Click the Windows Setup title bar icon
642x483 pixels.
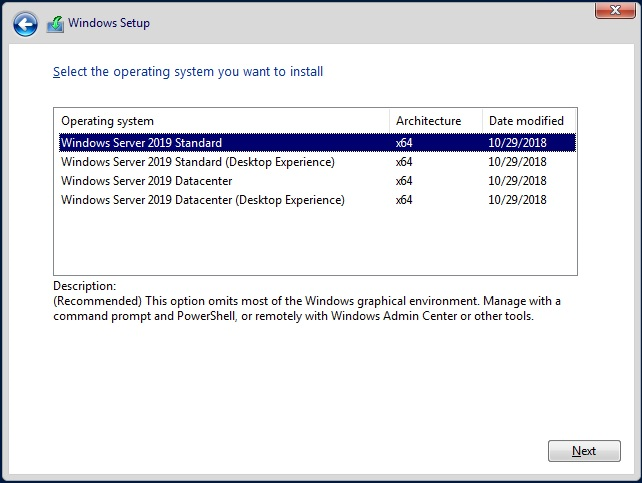[x=55, y=24]
